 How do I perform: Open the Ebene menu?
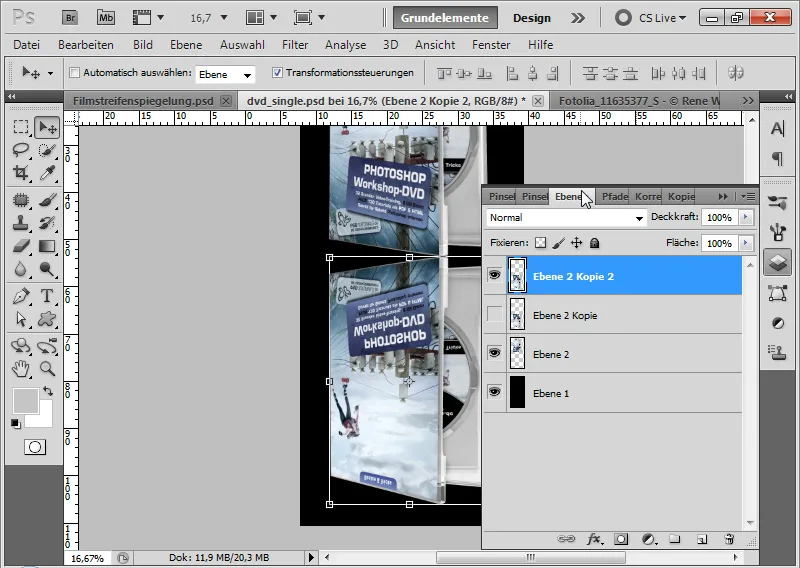coord(186,45)
